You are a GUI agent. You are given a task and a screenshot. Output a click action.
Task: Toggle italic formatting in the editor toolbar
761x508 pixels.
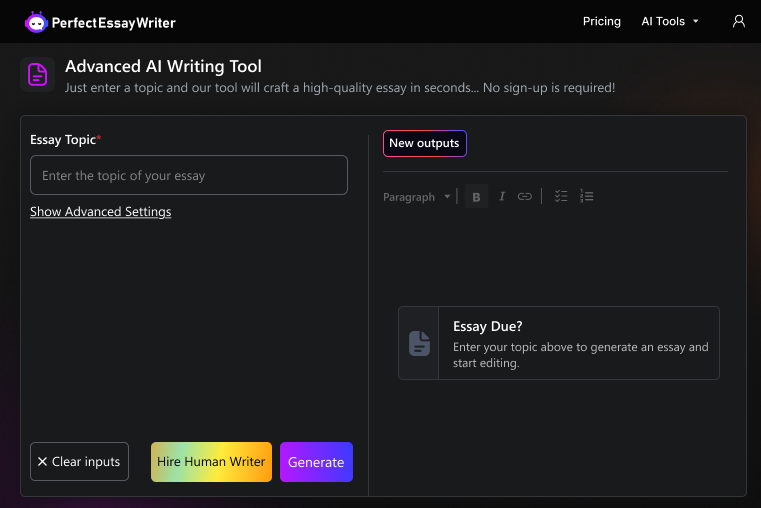click(502, 197)
